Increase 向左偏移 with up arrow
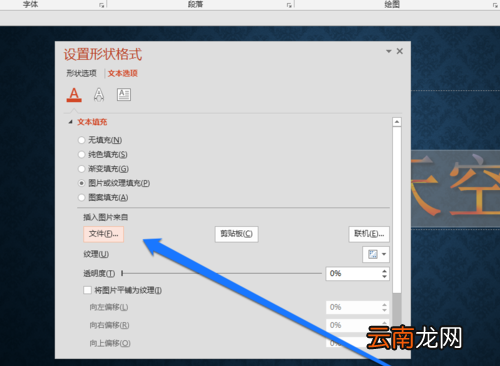Viewport: 500px width, 366px height. (385, 304)
